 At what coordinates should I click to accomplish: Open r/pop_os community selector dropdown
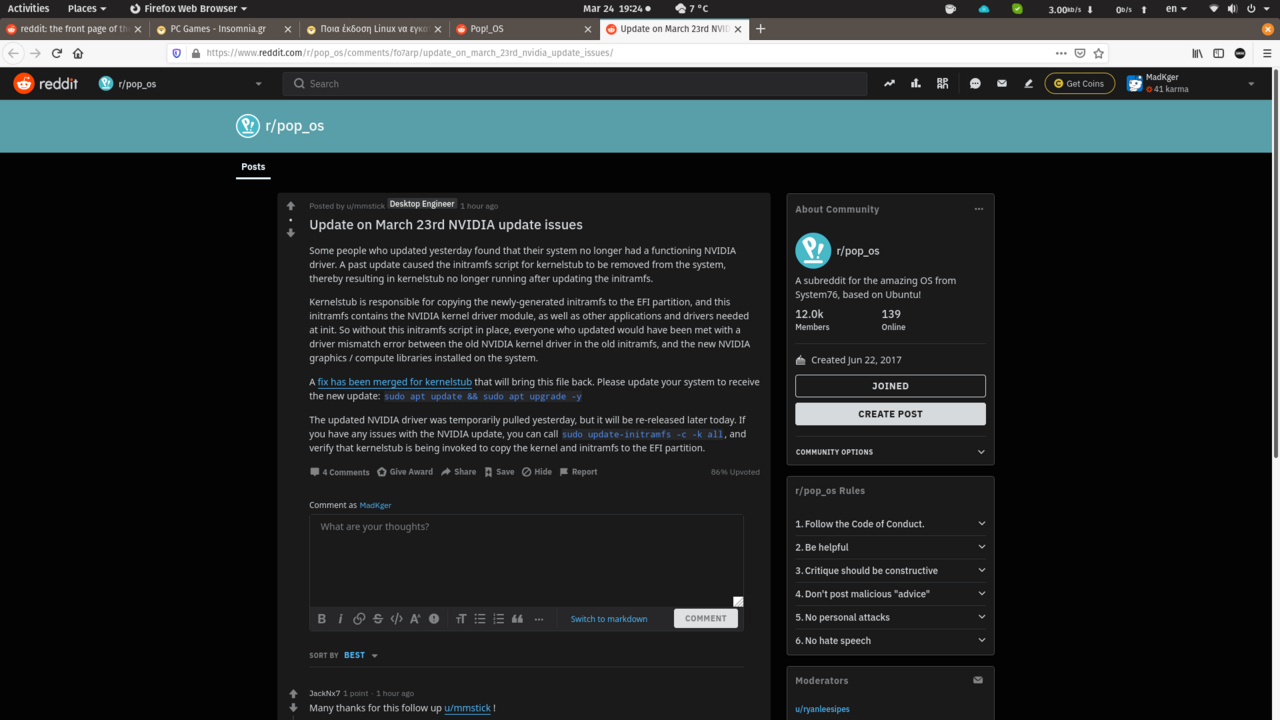tap(180, 84)
